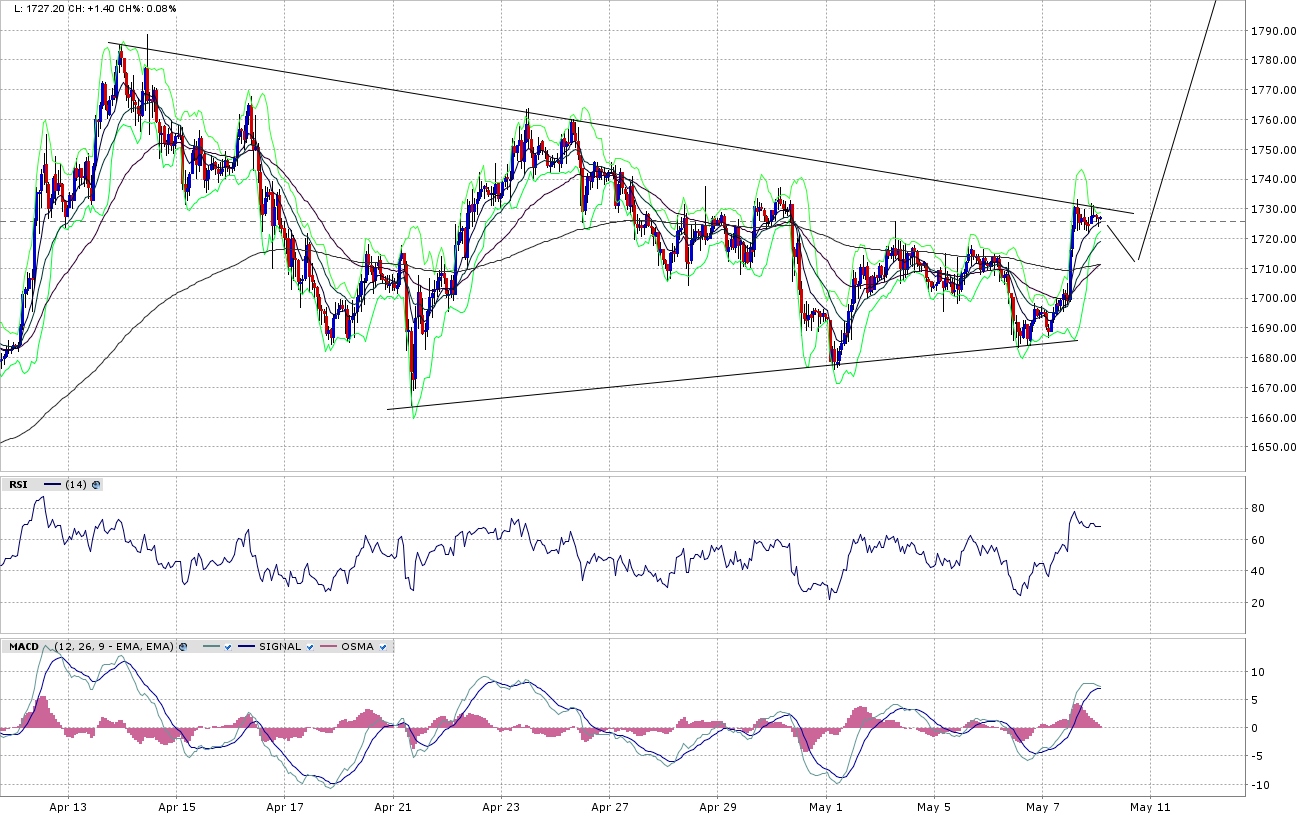1305x821 pixels.
Task: Click the Apr 13 date axis label
Action: (x=68, y=806)
